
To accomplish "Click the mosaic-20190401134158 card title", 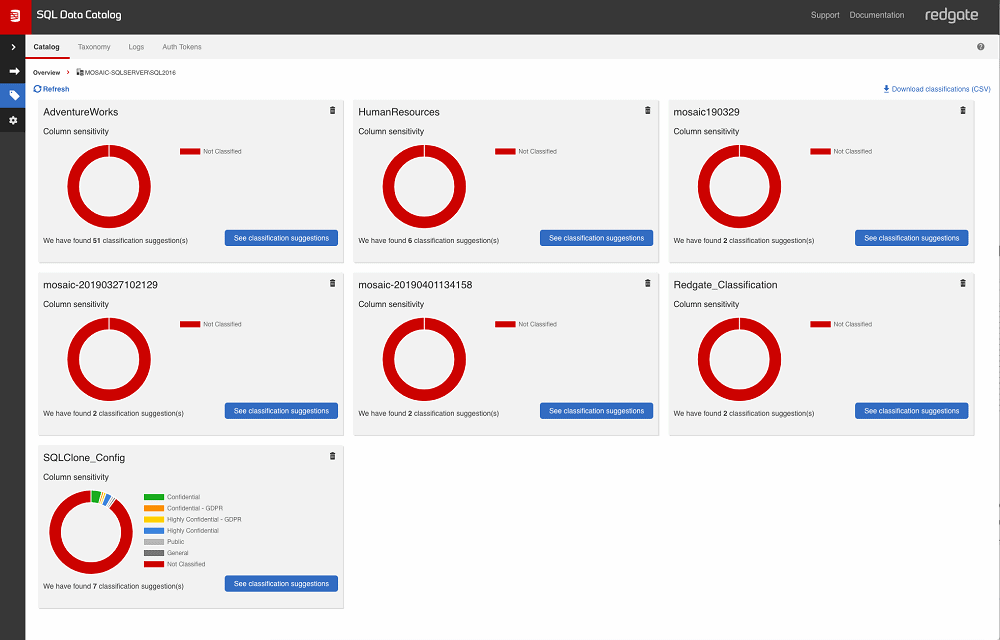I will [415, 285].
